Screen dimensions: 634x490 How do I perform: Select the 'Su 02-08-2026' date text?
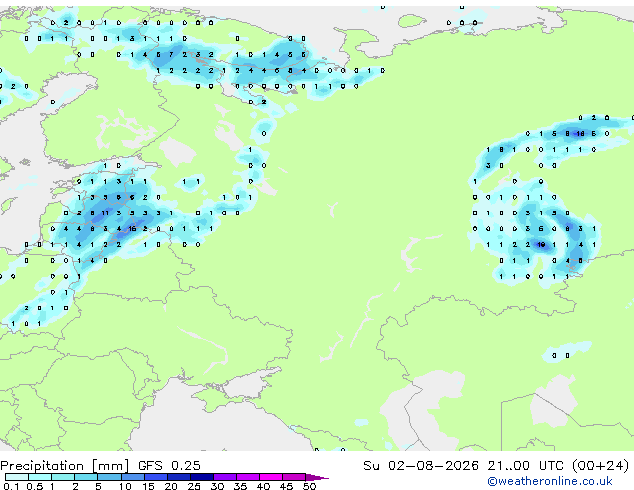coord(421,466)
